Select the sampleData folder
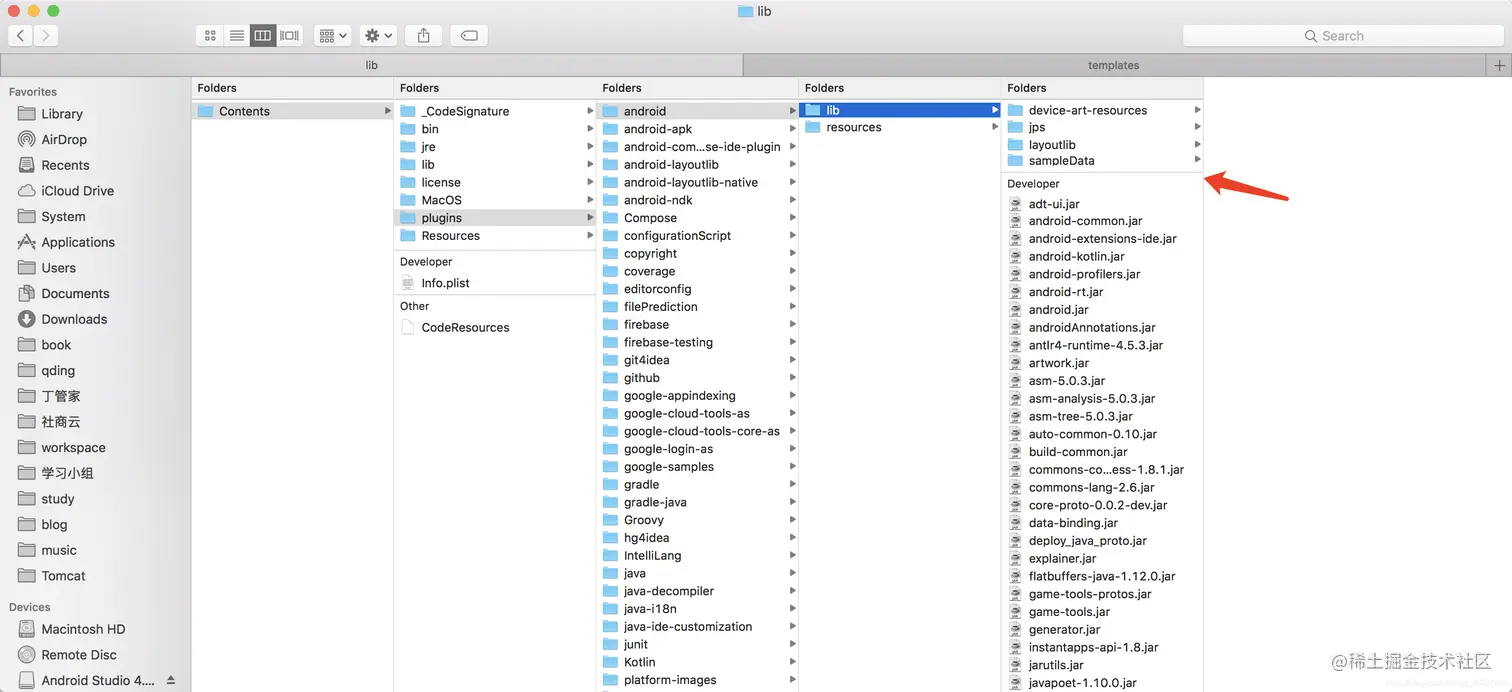 coord(1102,160)
